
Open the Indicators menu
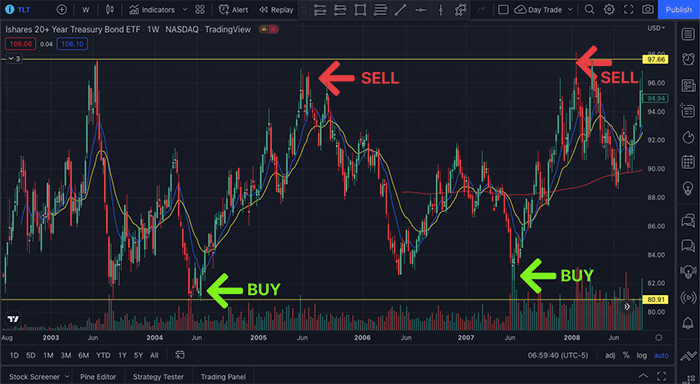152,9
